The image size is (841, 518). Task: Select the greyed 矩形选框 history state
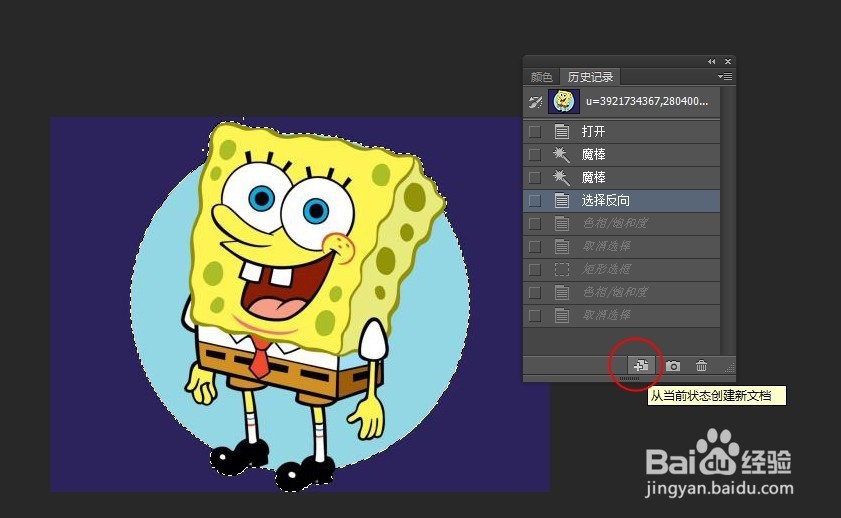[621, 269]
